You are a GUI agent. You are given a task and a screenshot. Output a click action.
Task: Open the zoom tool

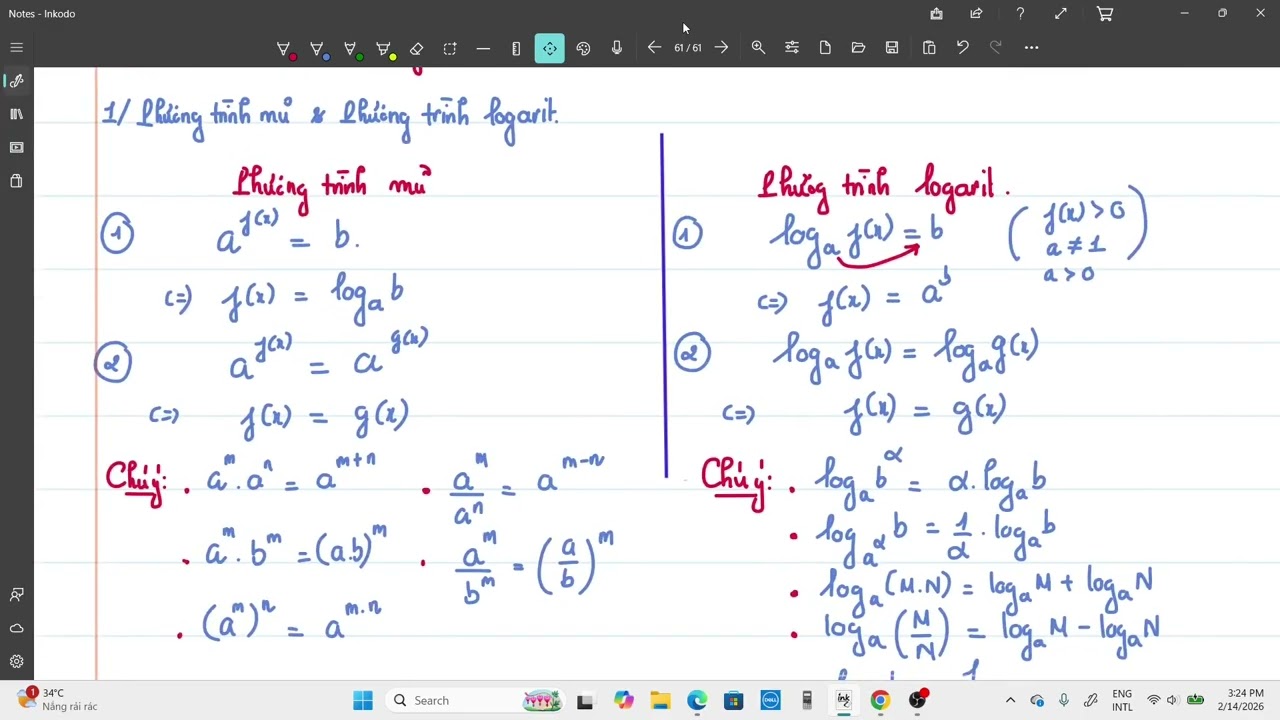pyautogui.click(x=758, y=48)
